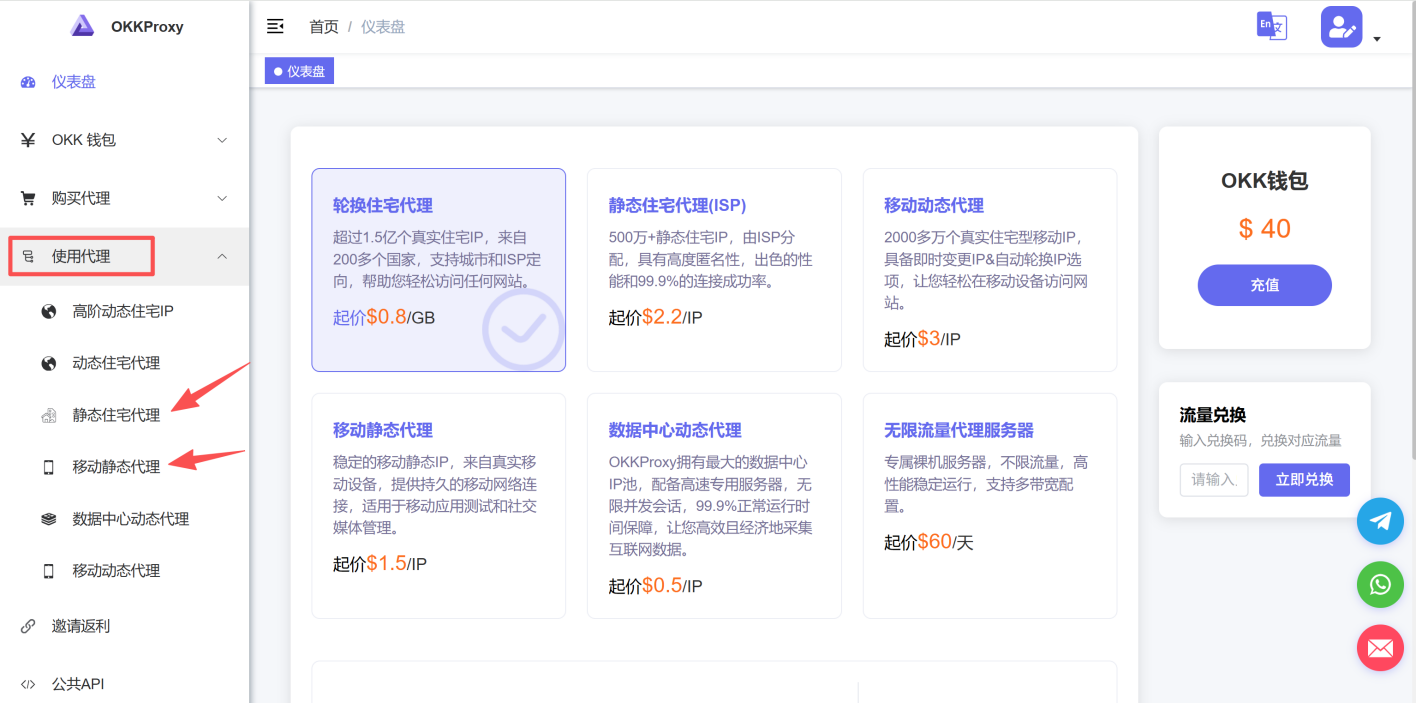Click the OKK钱包 card title
The image size is (1416, 703).
(x=1264, y=181)
